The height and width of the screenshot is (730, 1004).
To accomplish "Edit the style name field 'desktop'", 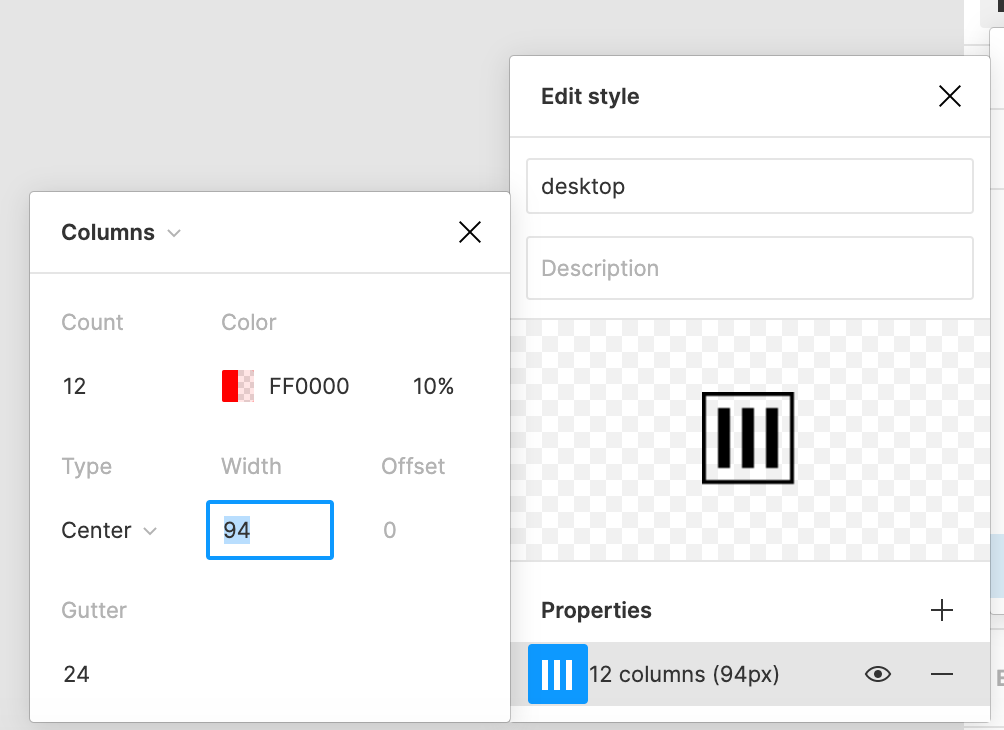I will click(749, 186).
